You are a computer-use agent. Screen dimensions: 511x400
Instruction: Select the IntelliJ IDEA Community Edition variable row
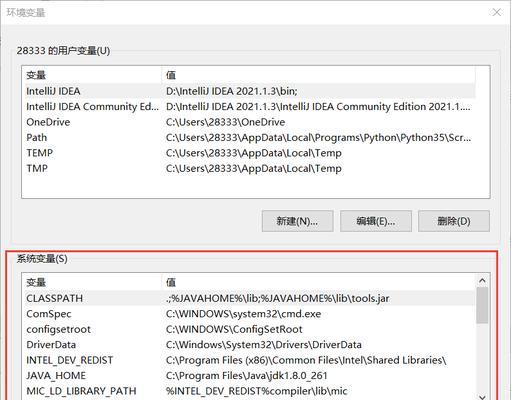click(249, 107)
